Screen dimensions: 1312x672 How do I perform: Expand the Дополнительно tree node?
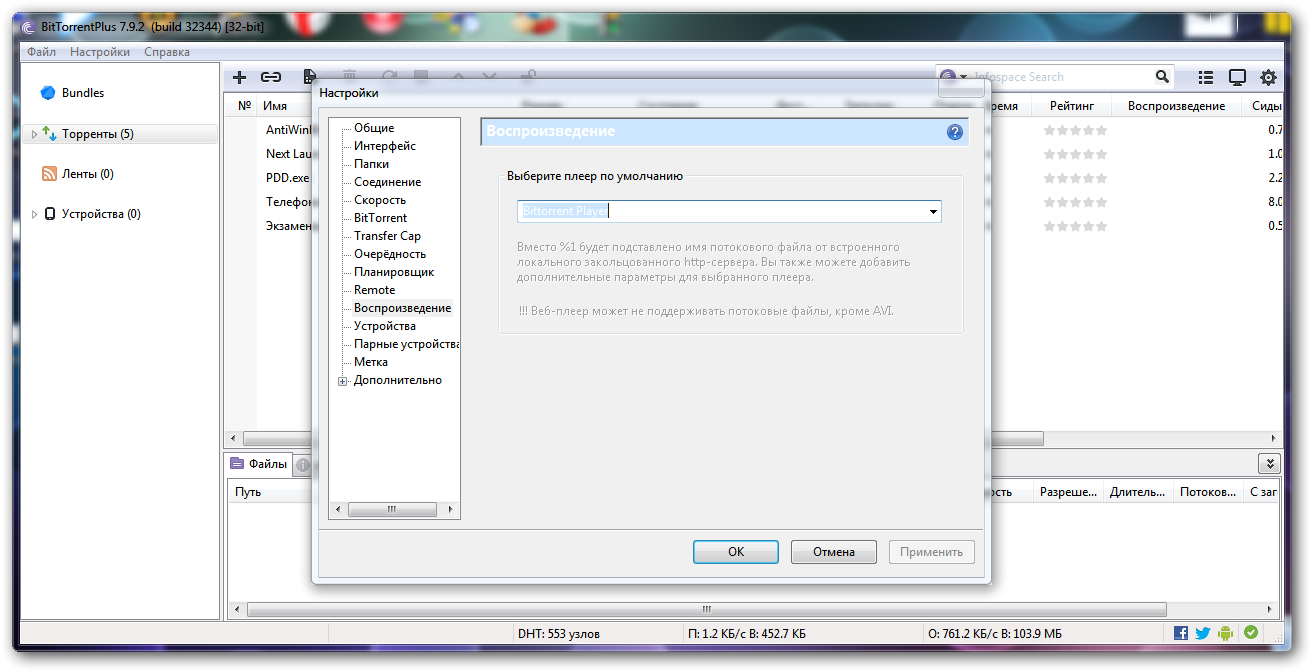click(x=343, y=381)
